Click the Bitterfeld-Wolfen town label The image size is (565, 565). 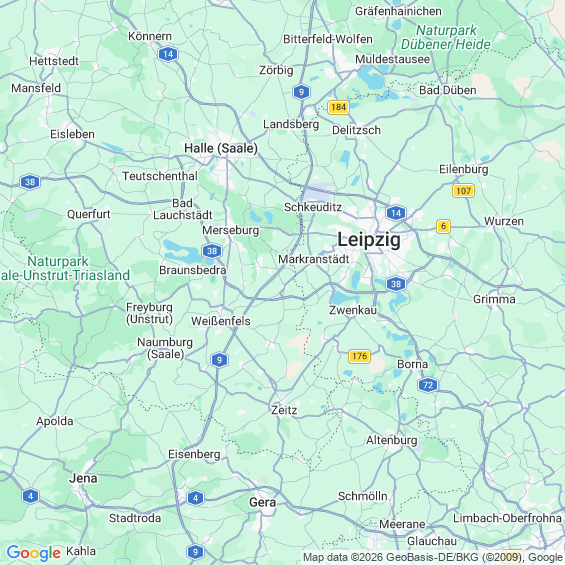pos(328,39)
